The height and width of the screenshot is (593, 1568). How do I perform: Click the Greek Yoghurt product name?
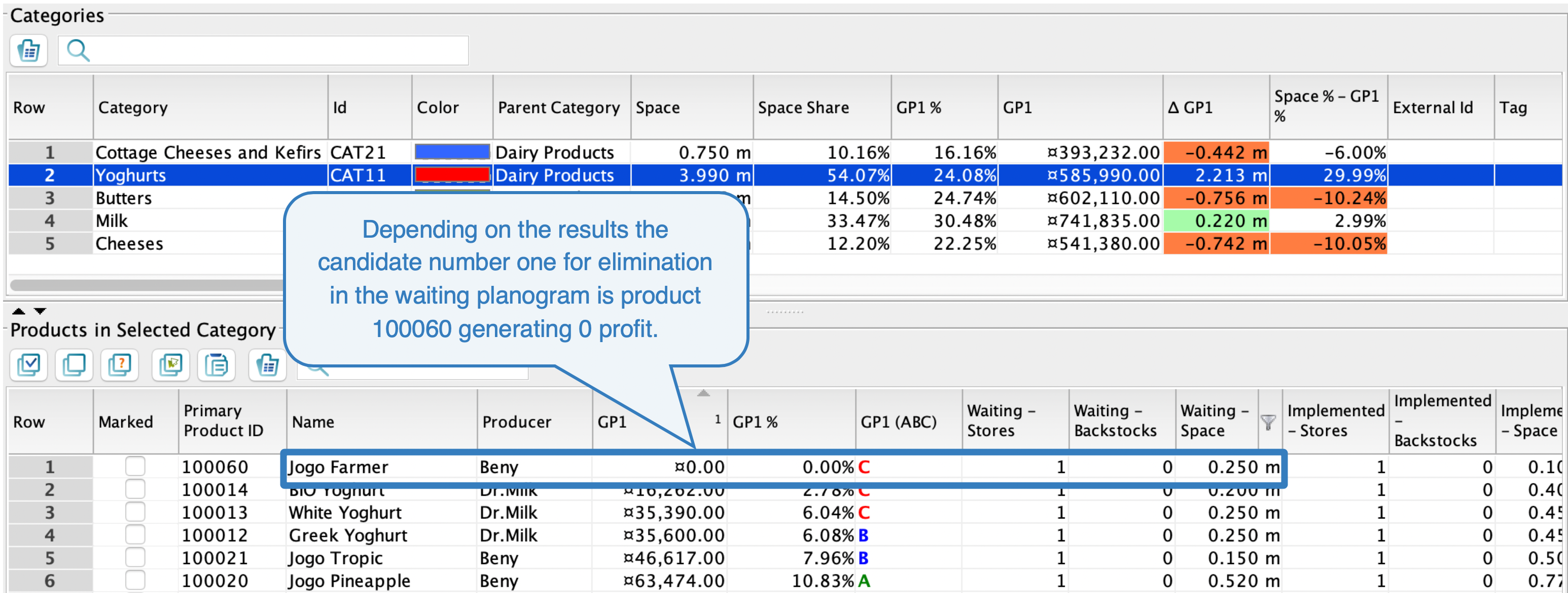pyautogui.click(x=348, y=535)
